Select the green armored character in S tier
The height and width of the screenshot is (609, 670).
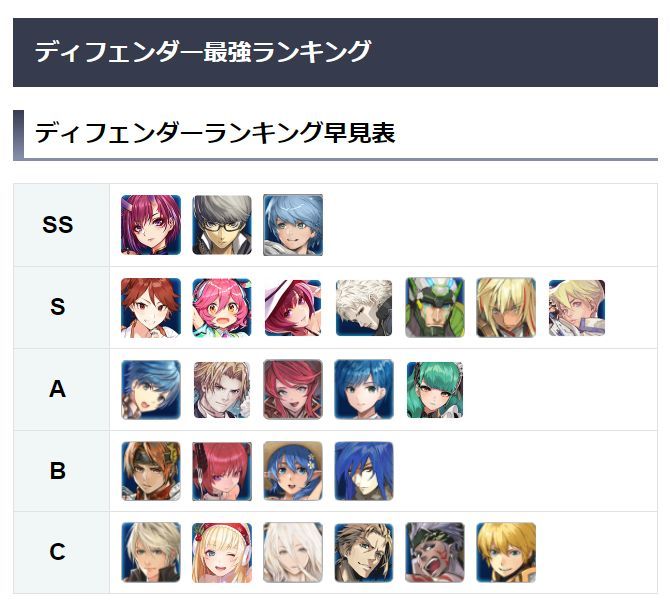coord(435,307)
